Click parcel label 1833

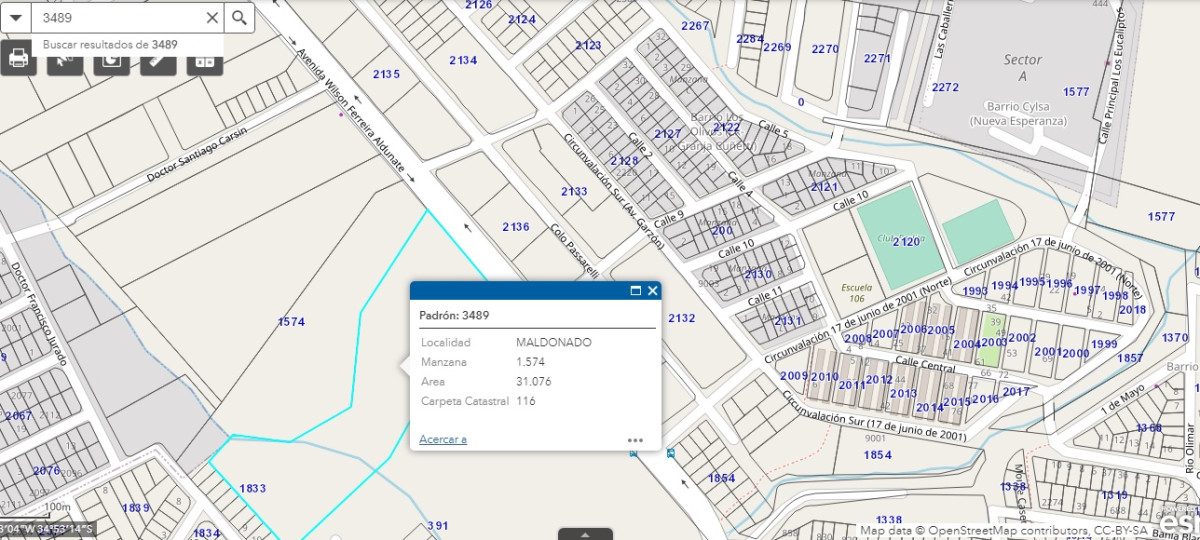point(253,488)
